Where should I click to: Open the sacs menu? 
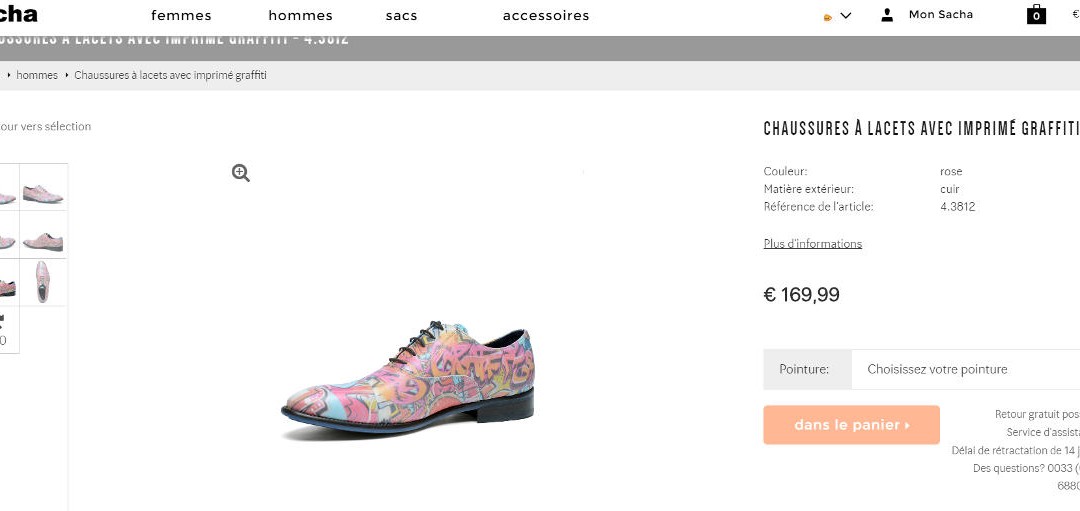(x=401, y=15)
